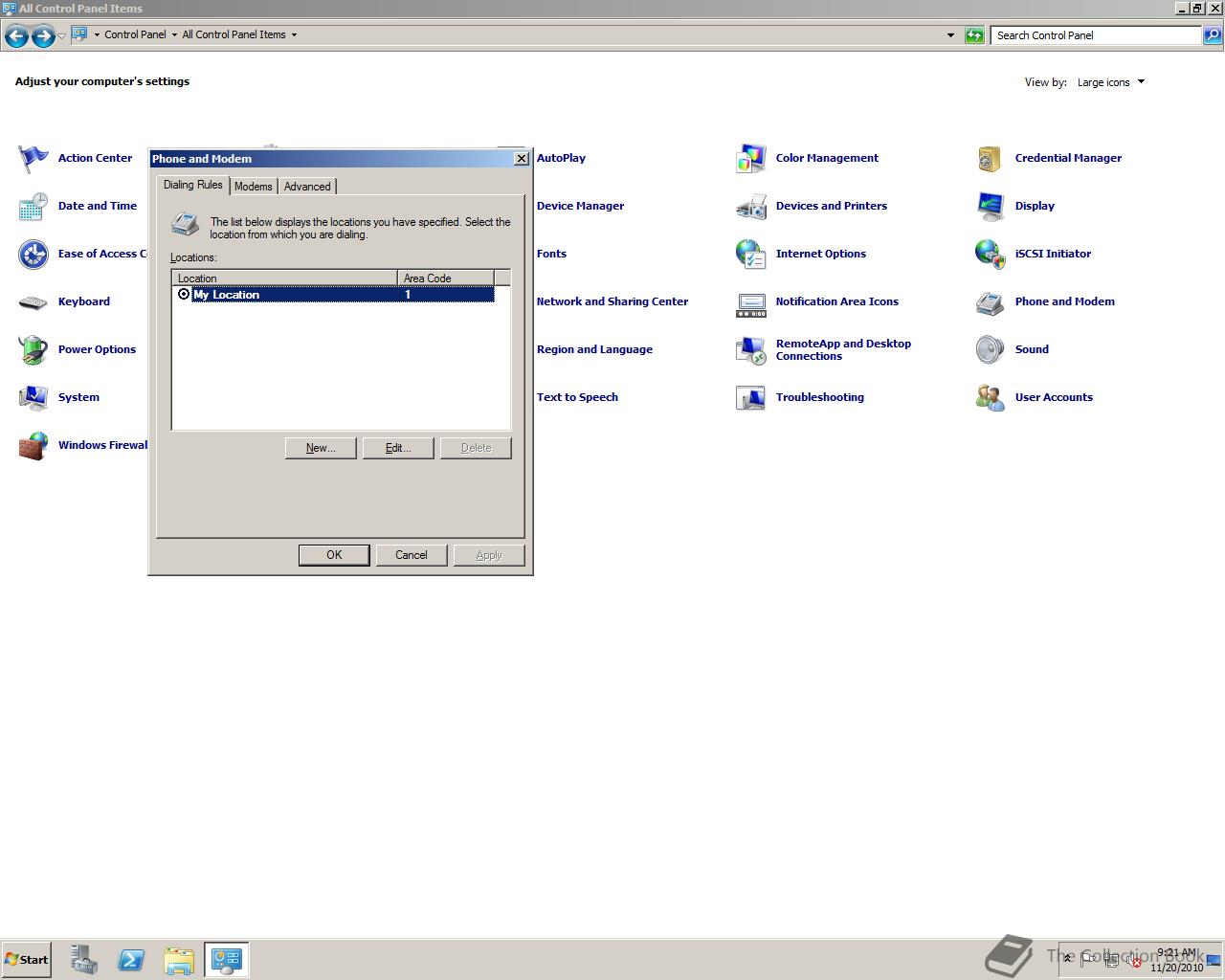This screenshot has height=980, width=1225.
Task: Open Network and Sharing Center link
Action: pyautogui.click(x=612, y=301)
